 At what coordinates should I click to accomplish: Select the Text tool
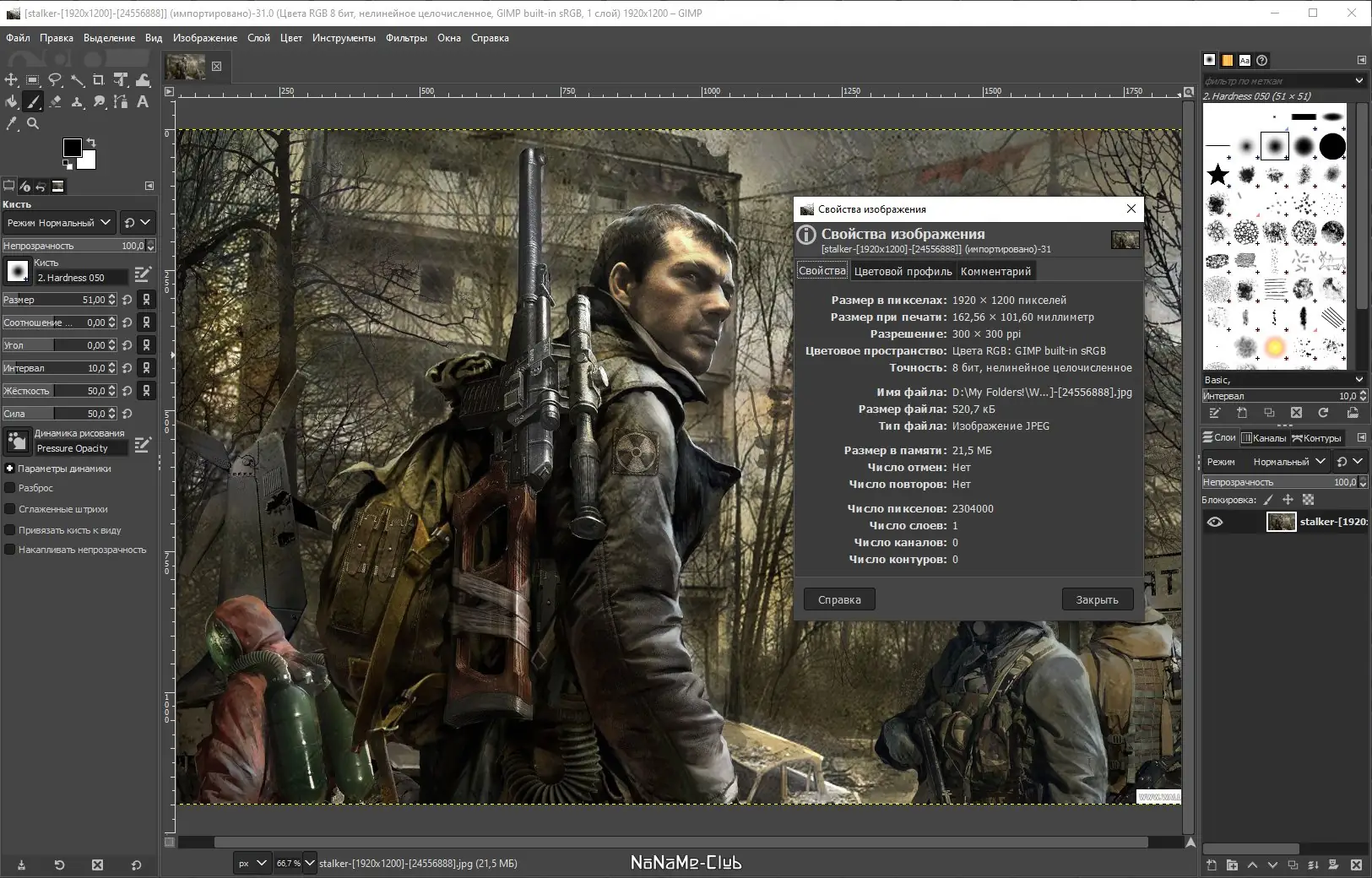143,102
